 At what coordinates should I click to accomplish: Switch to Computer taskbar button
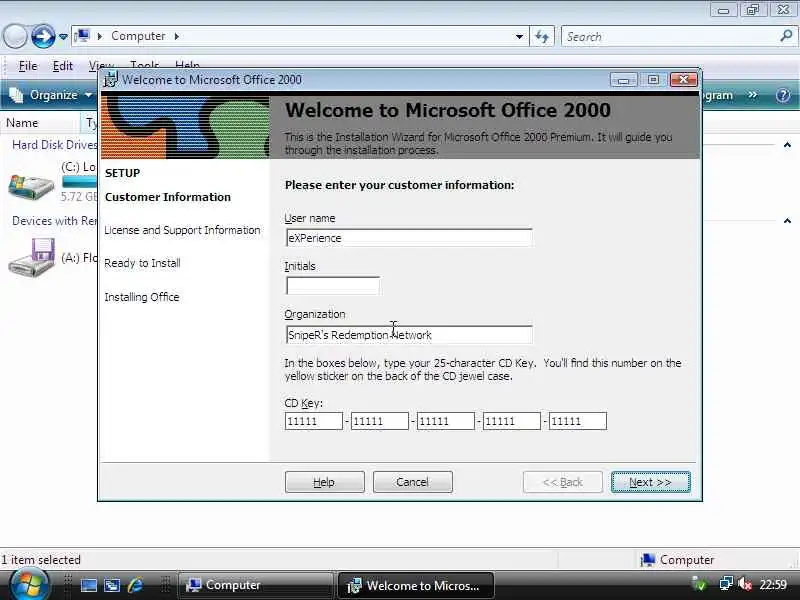(x=255, y=585)
